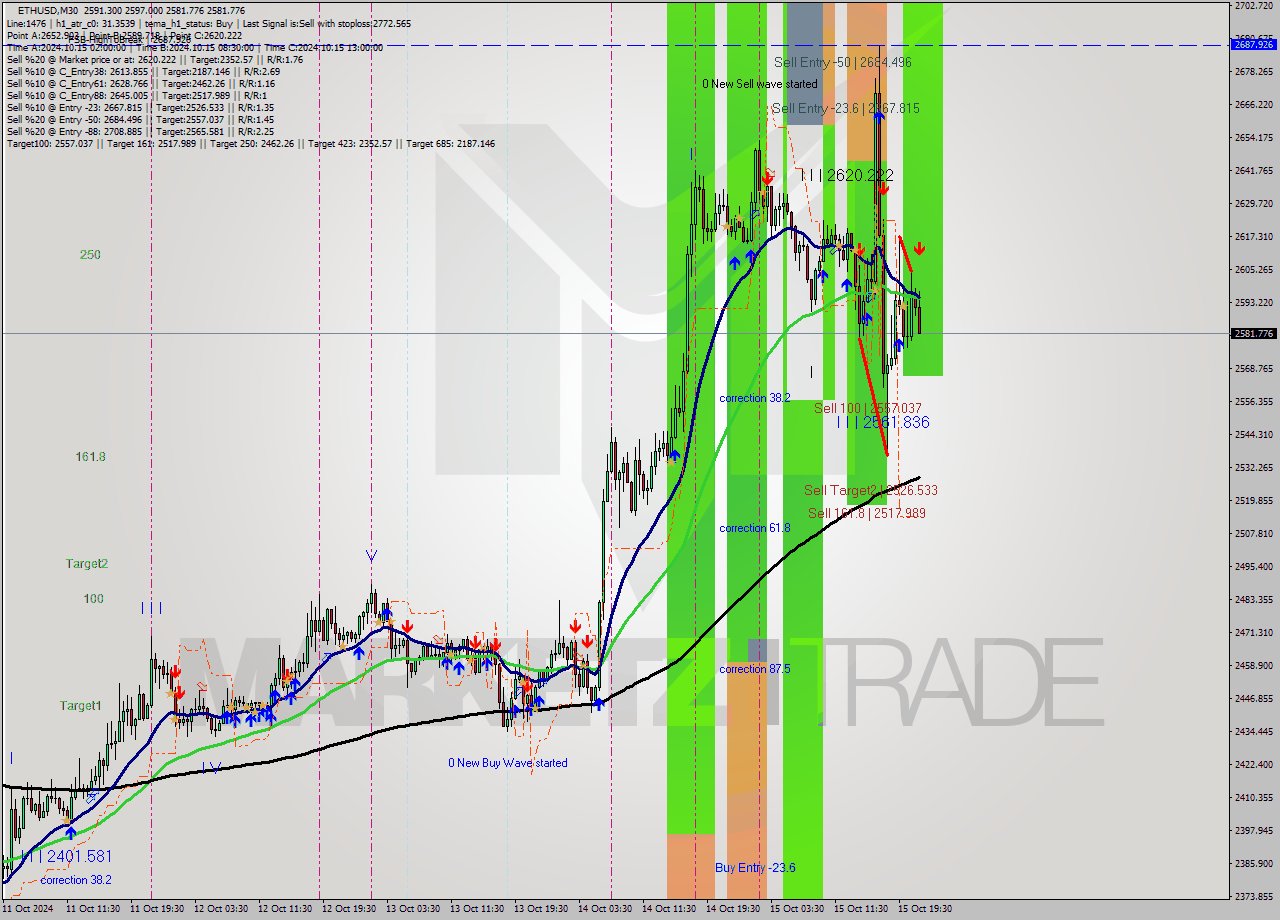Click the black current price tag 2581.776
Image resolution: width=1280 pixels, height=920 pixels.
[1253, 334]
